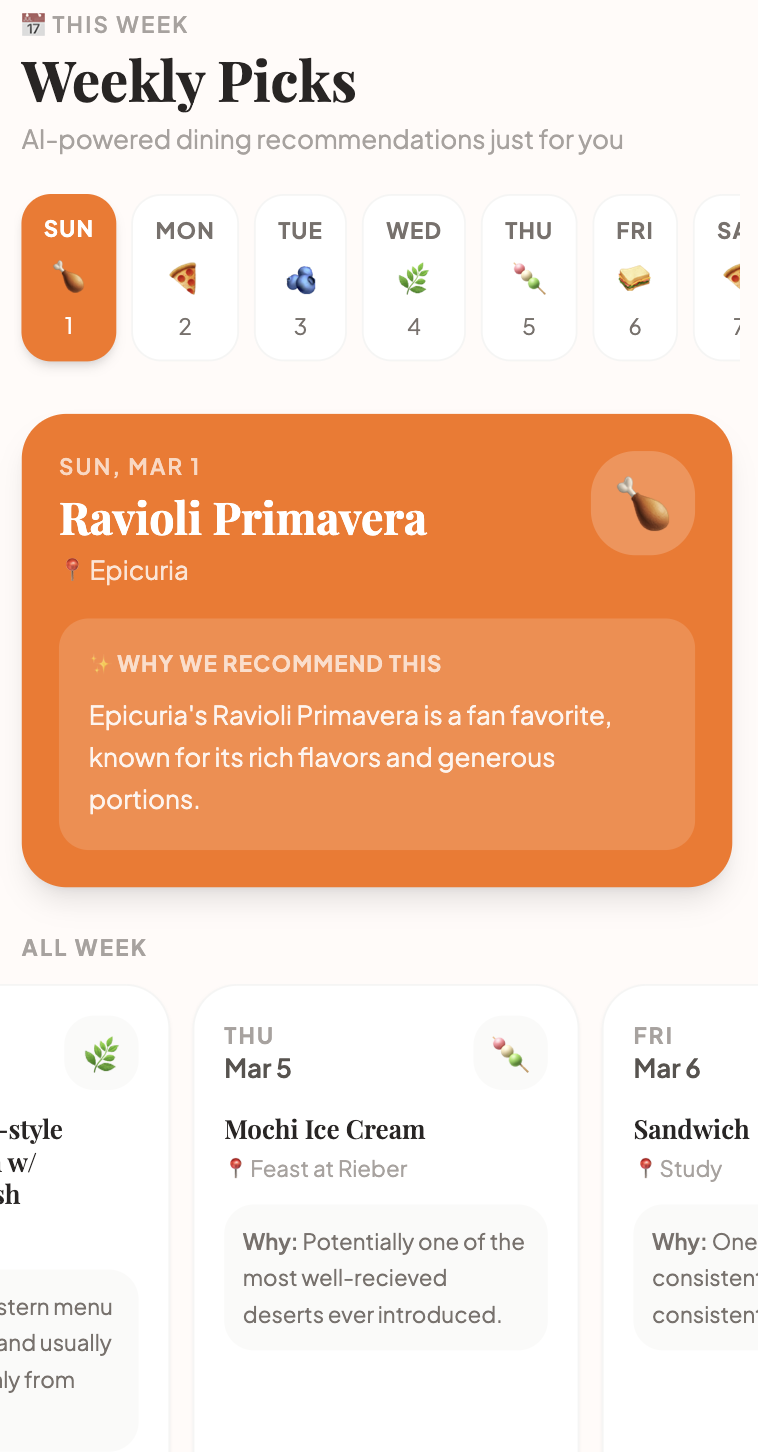Image resolution: width=758 pixels, height=1452 pixels.
Task: Pick the FRI sandwich day
Action: 635,277
